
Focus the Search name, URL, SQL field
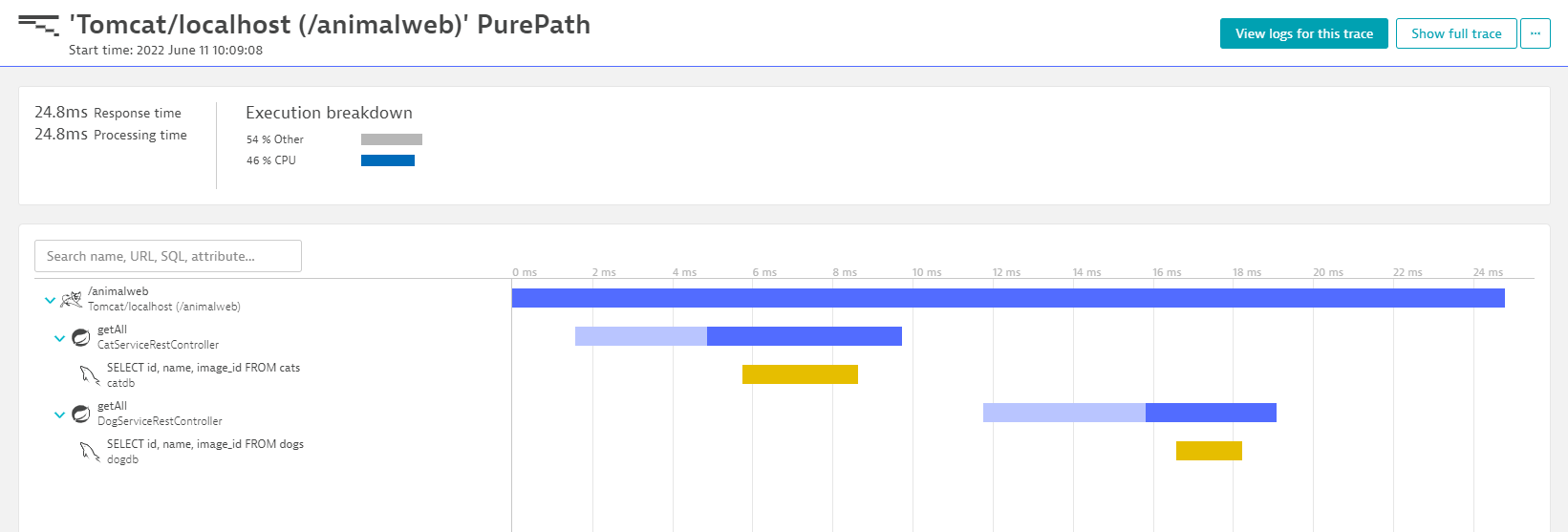tap(168, 256)
